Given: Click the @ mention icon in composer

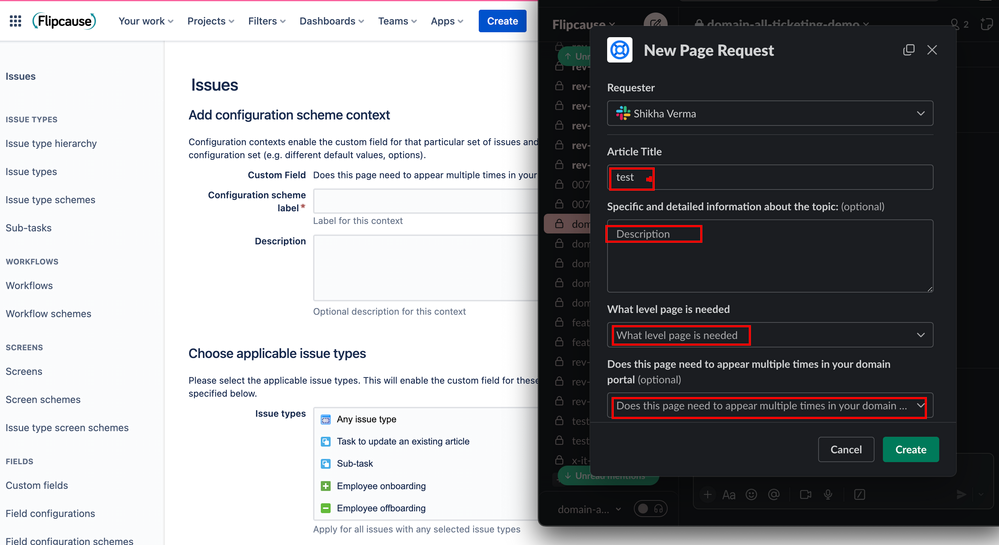Looking at the screenshot, I should (773, 495).
